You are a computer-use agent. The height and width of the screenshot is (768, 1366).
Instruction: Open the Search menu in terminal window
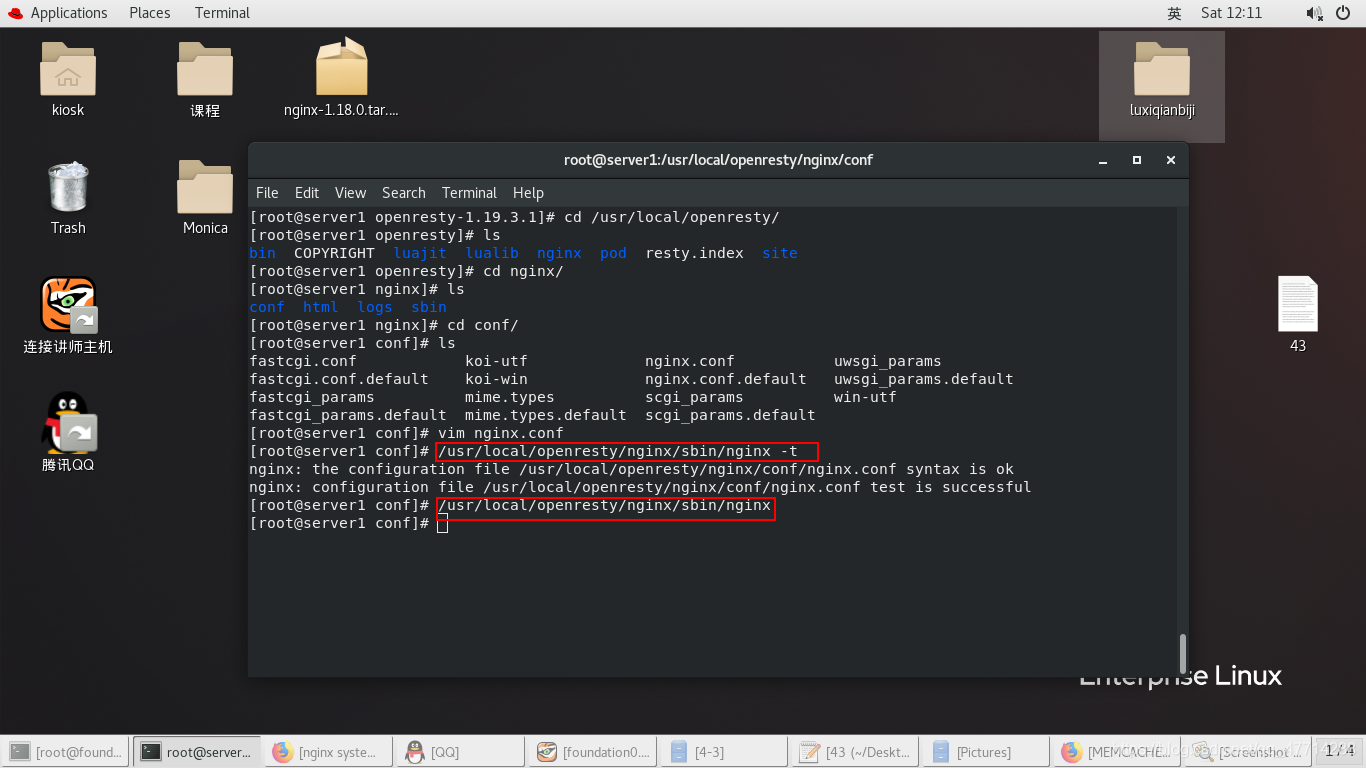coord(403,193)
